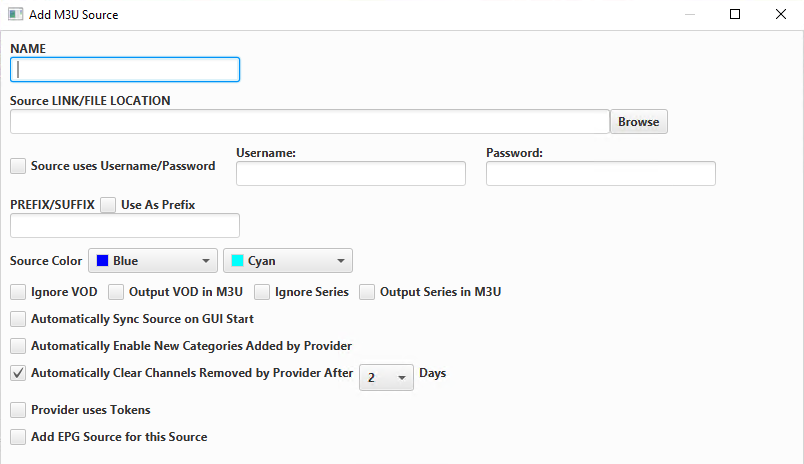Image resolution: width=804 pixels, height=464 pixels.
Task: Uncheck Automatically Clear Channels Removed by Provider
Action: [x=18, y=373]
